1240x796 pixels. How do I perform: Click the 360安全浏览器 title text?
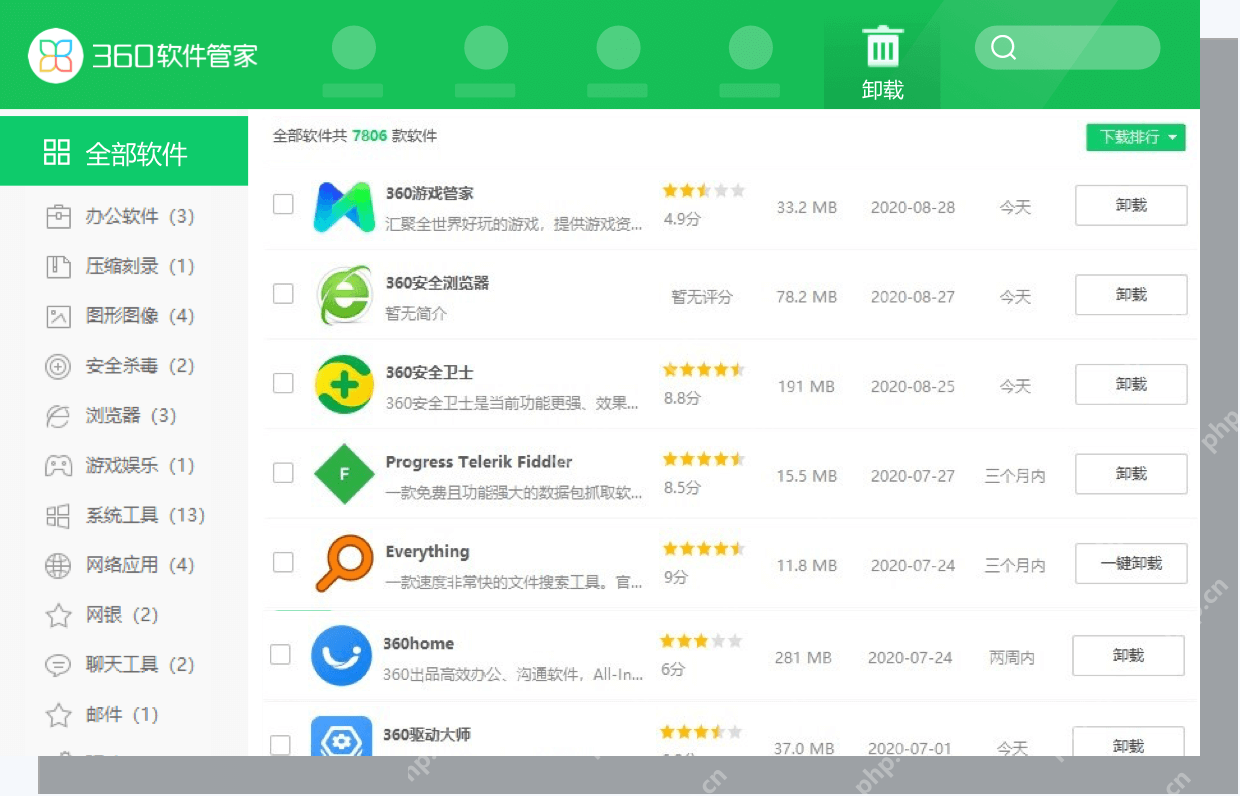point(437,283)
